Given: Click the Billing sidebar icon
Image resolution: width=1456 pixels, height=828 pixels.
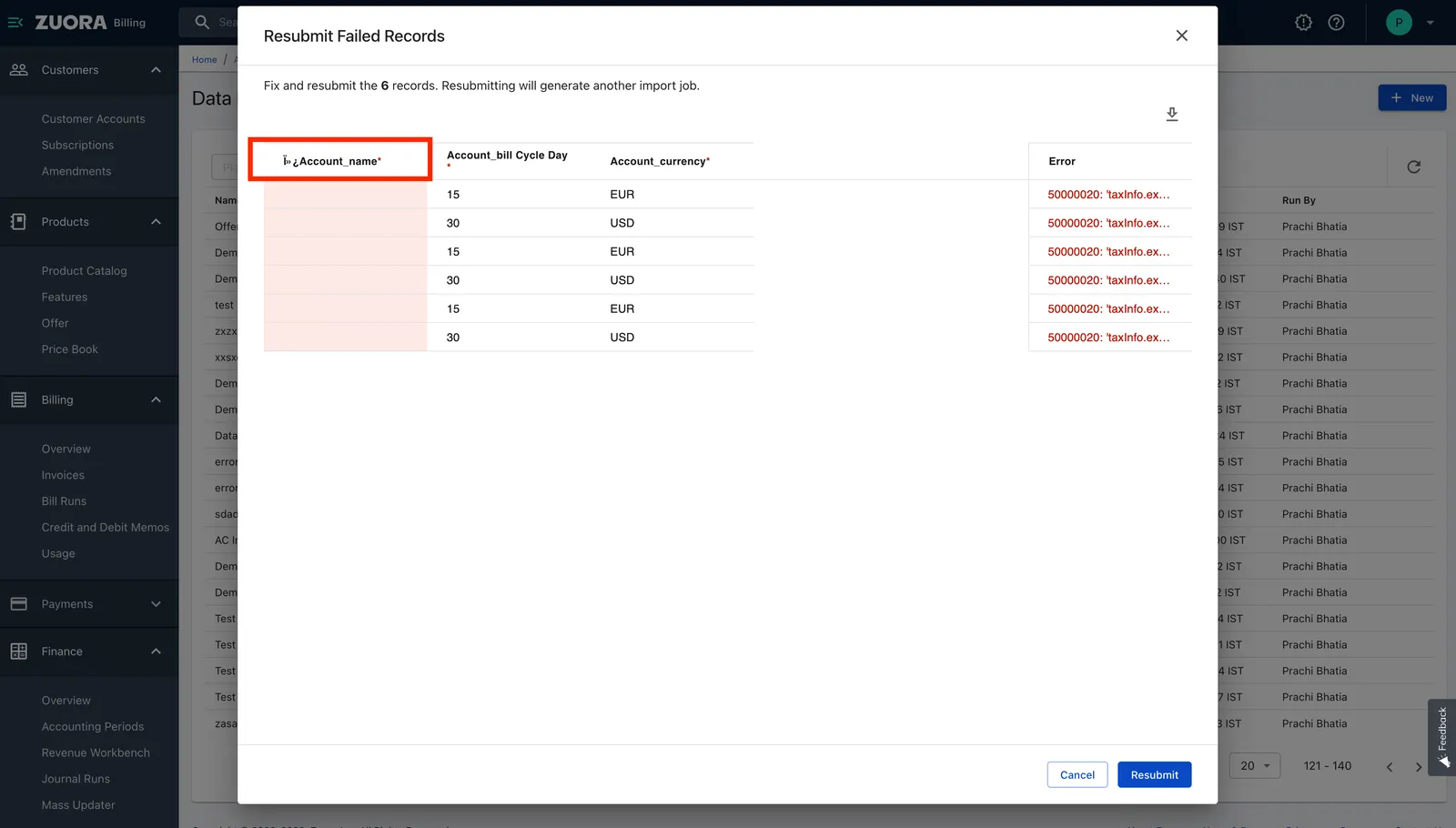Looking at the screenshot, I should (18, 400).
